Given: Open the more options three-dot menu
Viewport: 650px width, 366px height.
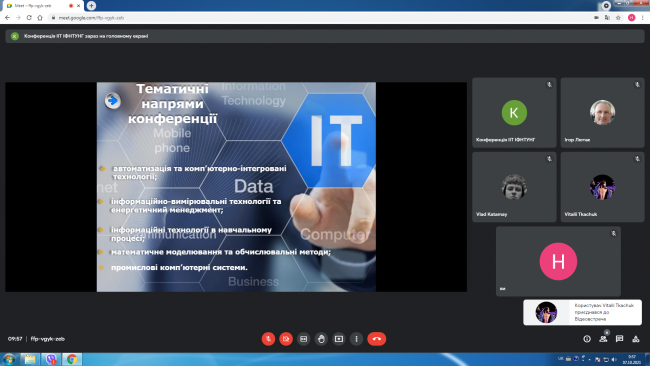Looking at the screenshot, I should point(356,339).
